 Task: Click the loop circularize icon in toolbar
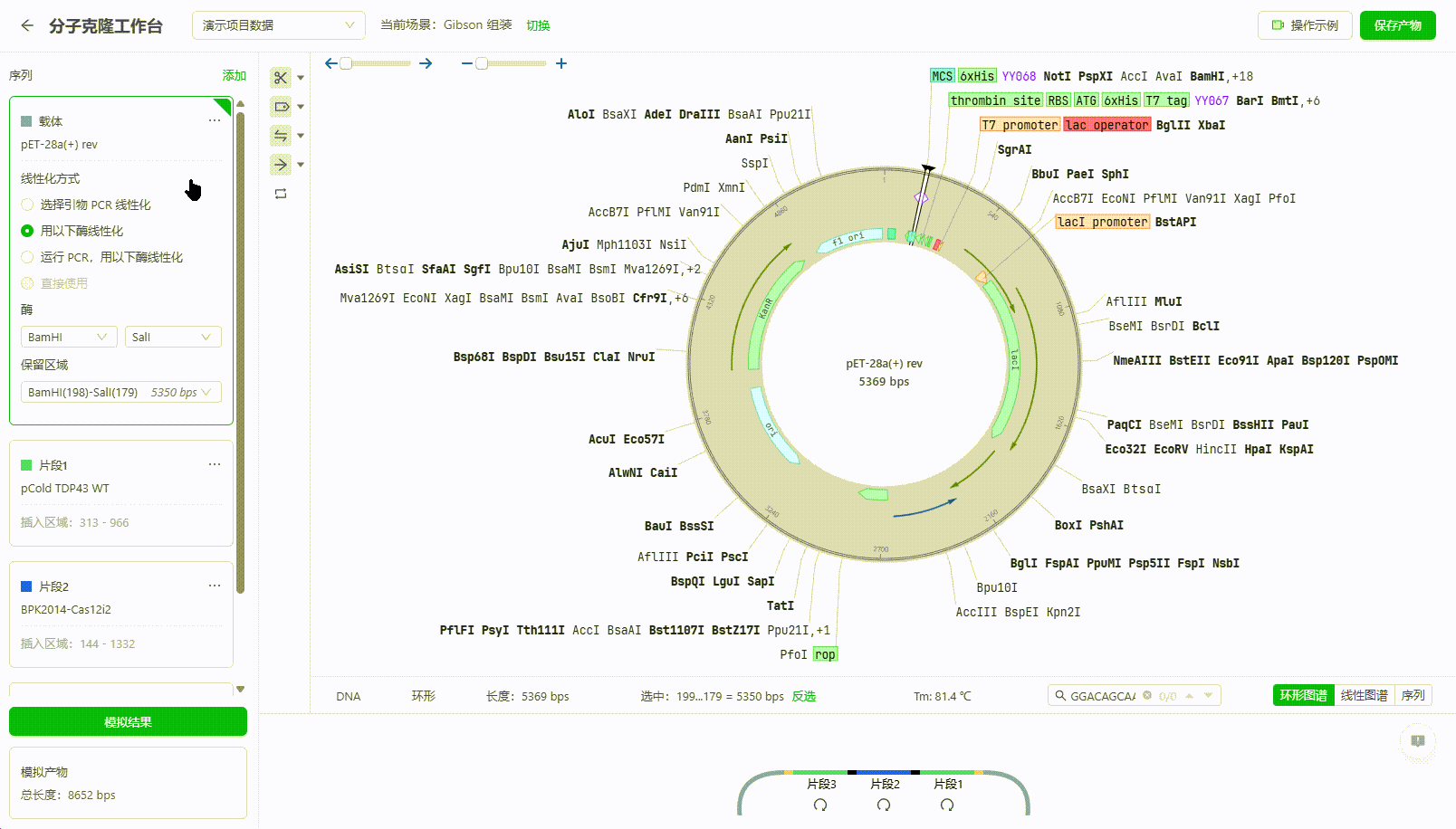[281, 194]
